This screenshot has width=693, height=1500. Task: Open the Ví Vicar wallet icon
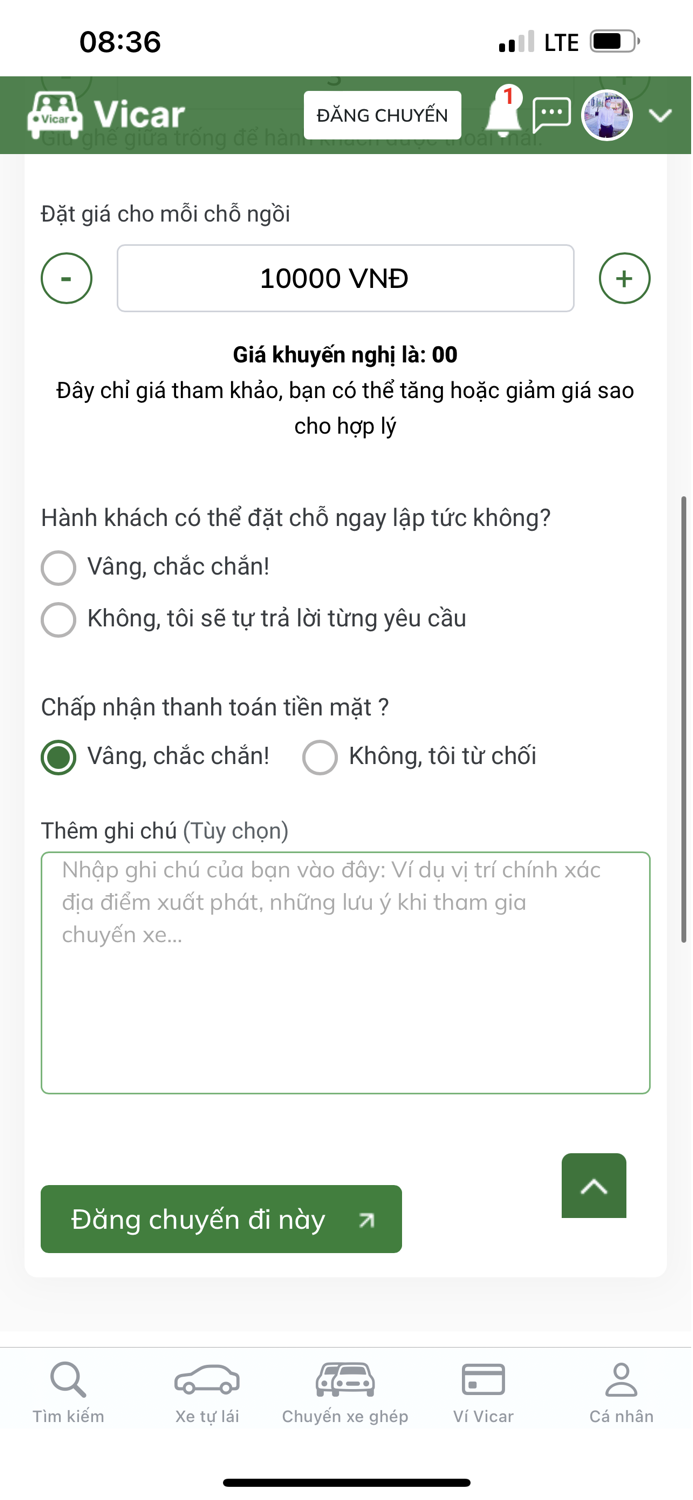483,1380
